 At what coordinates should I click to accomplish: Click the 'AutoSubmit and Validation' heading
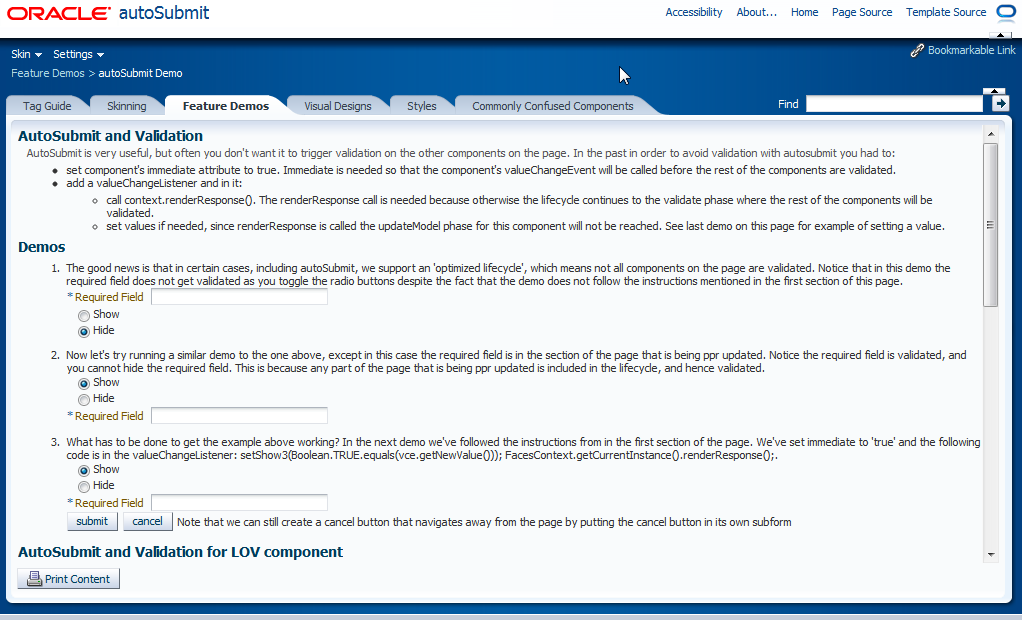tap(110, 136)
